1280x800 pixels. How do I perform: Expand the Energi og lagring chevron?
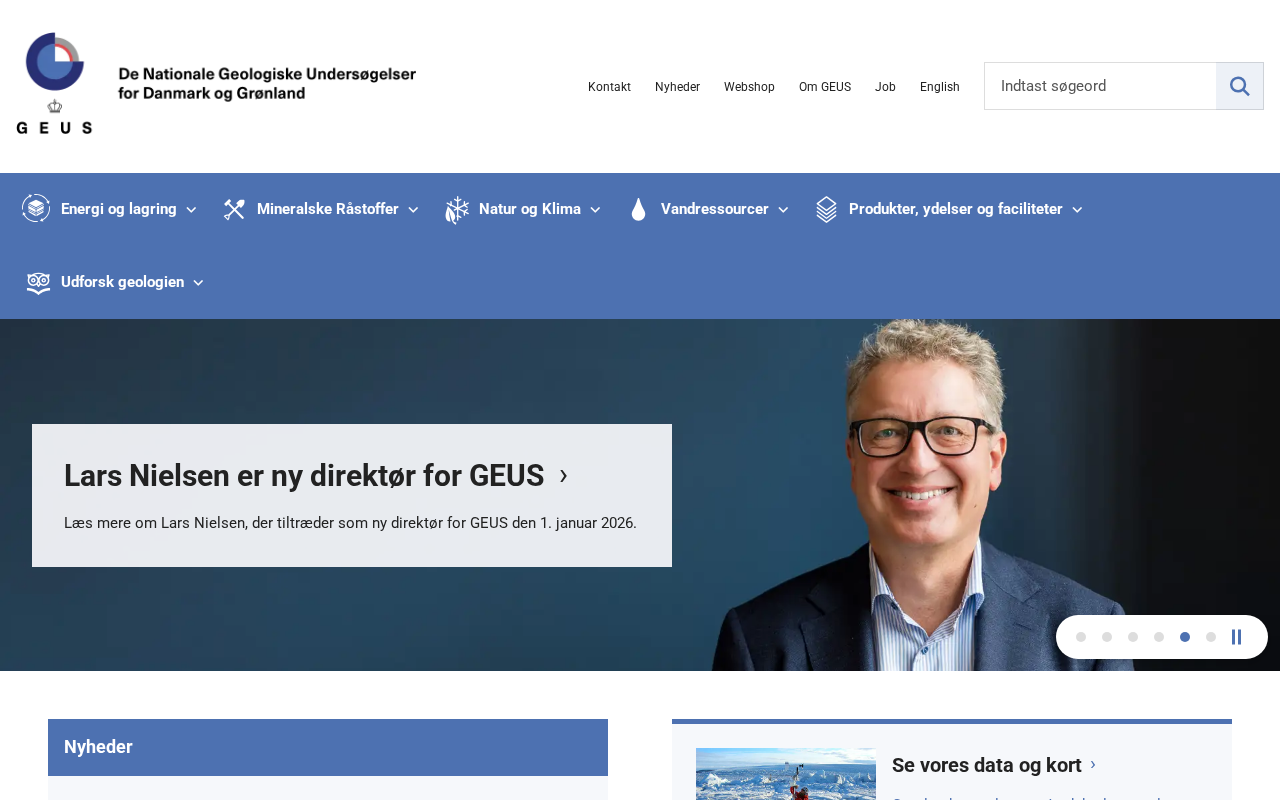click(x=191, y=210)
